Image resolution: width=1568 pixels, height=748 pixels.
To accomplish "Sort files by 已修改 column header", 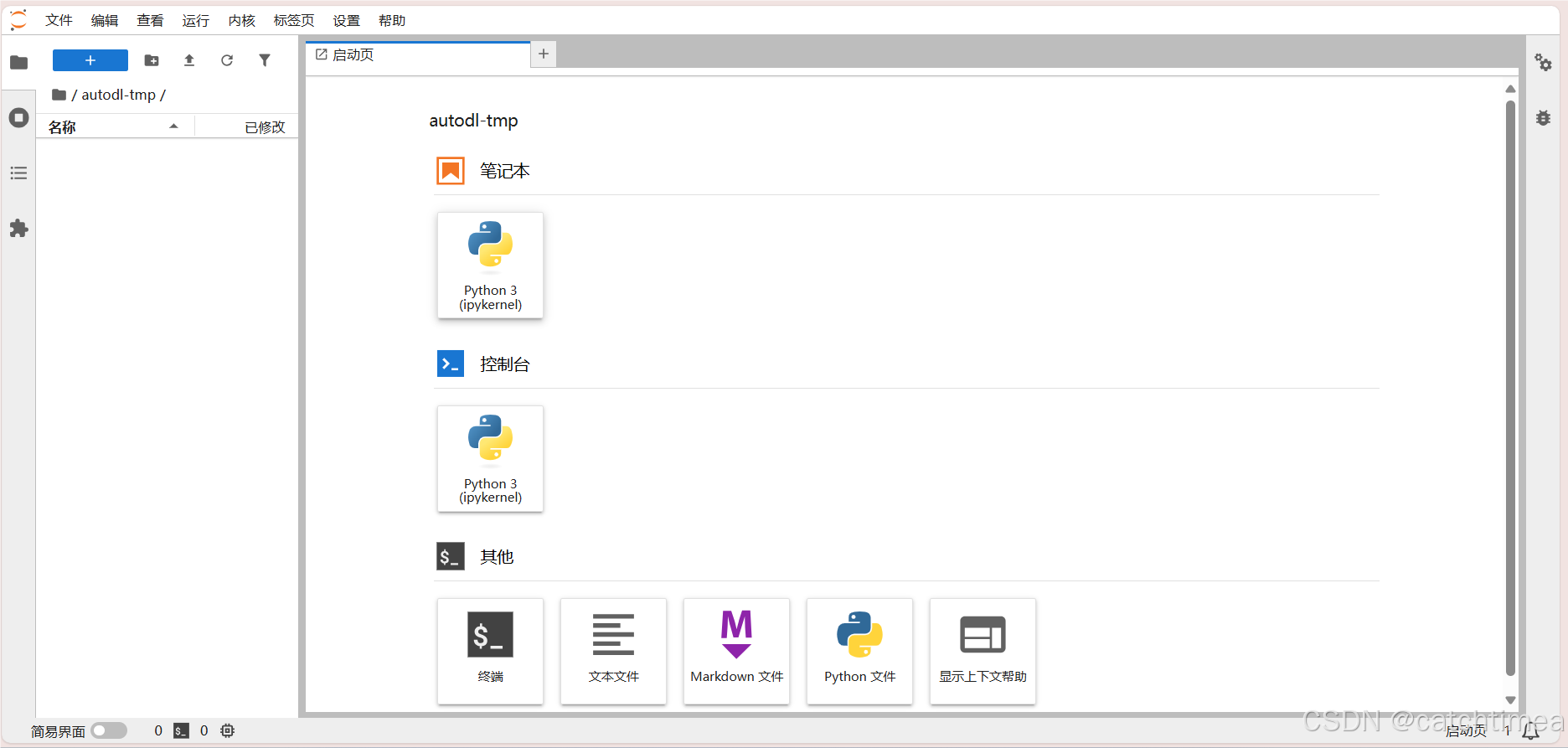I will pos(247,126).
